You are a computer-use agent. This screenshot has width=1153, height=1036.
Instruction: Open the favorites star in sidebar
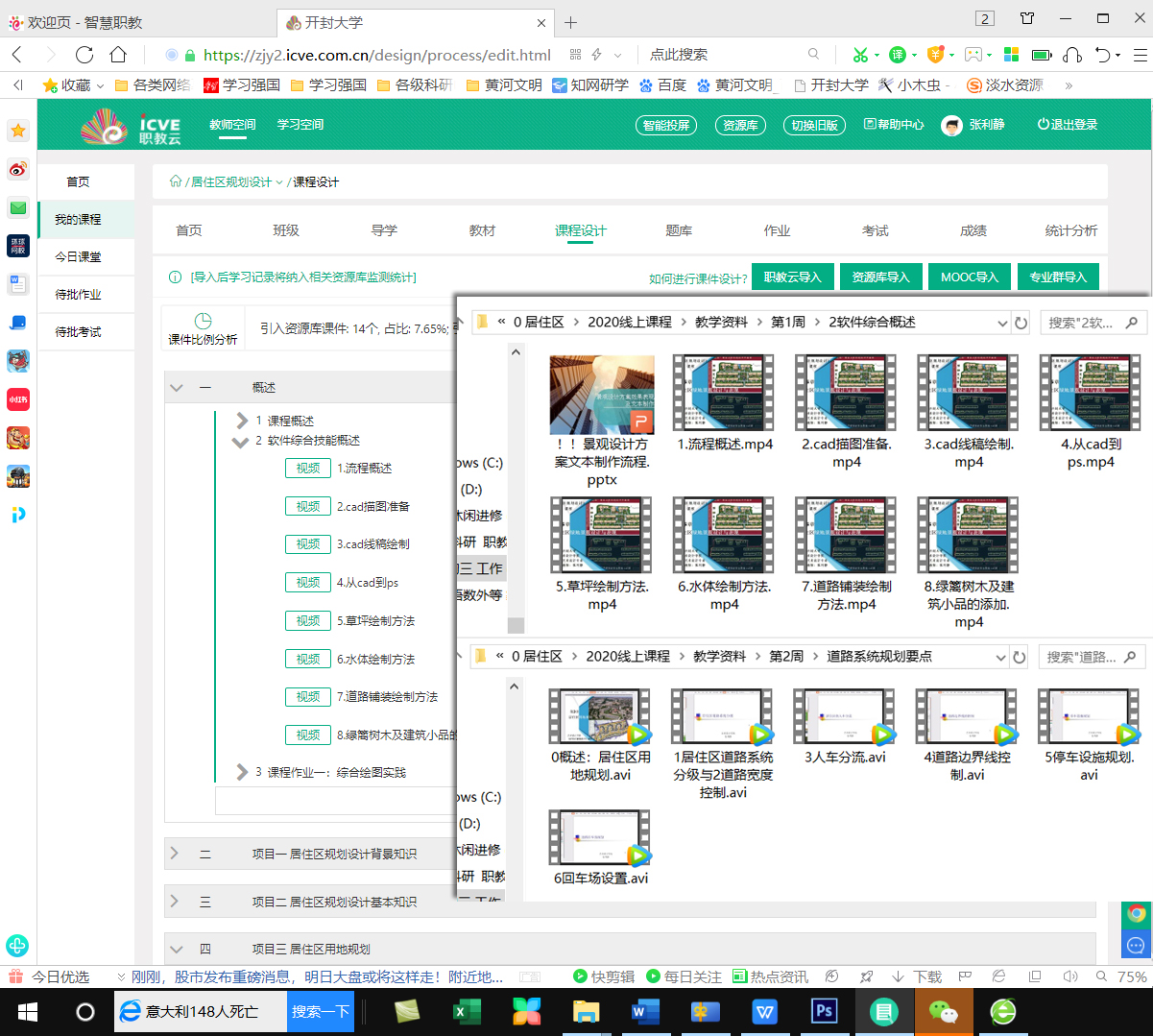tap(18, 132)
